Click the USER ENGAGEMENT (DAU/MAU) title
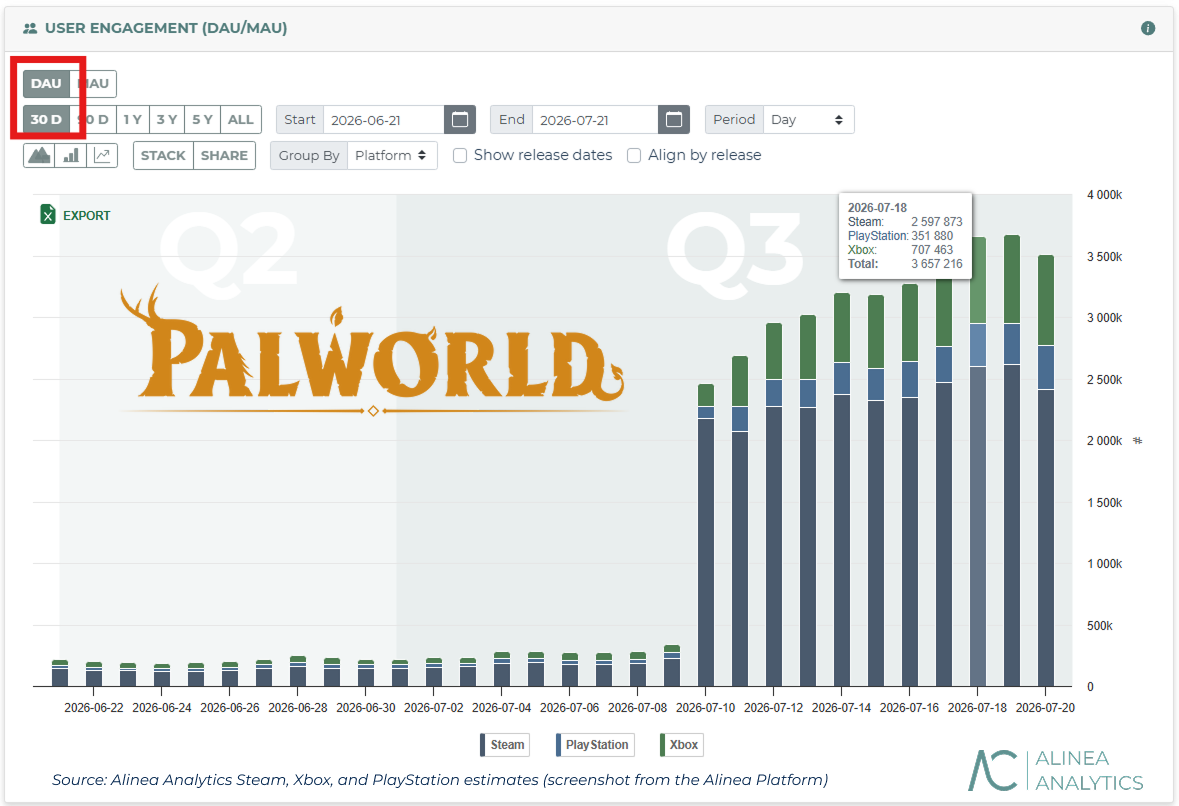 point(166,29)
